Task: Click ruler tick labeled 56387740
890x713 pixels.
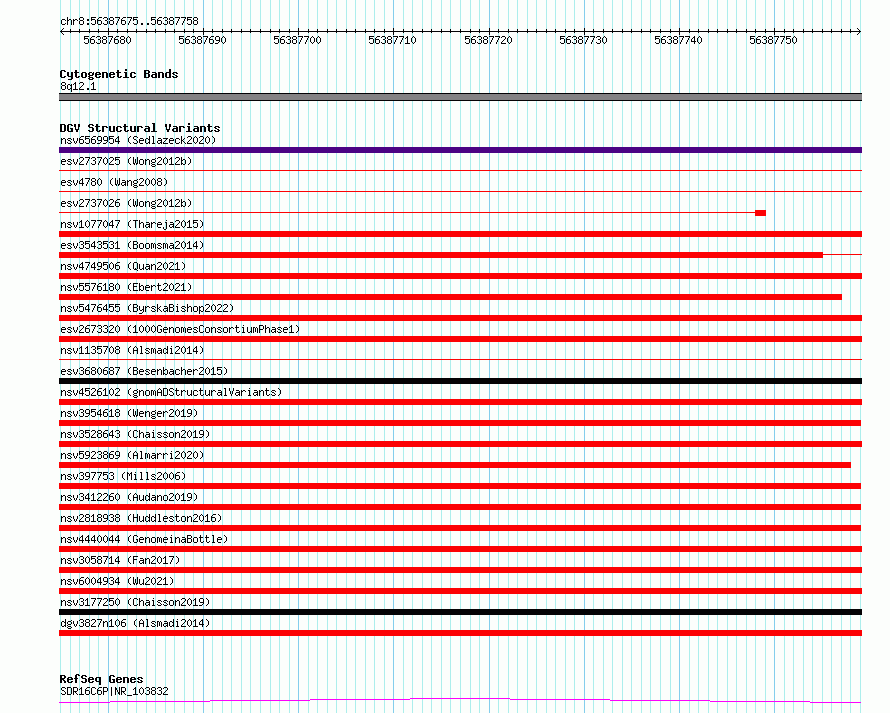Action: coord(678,40)
